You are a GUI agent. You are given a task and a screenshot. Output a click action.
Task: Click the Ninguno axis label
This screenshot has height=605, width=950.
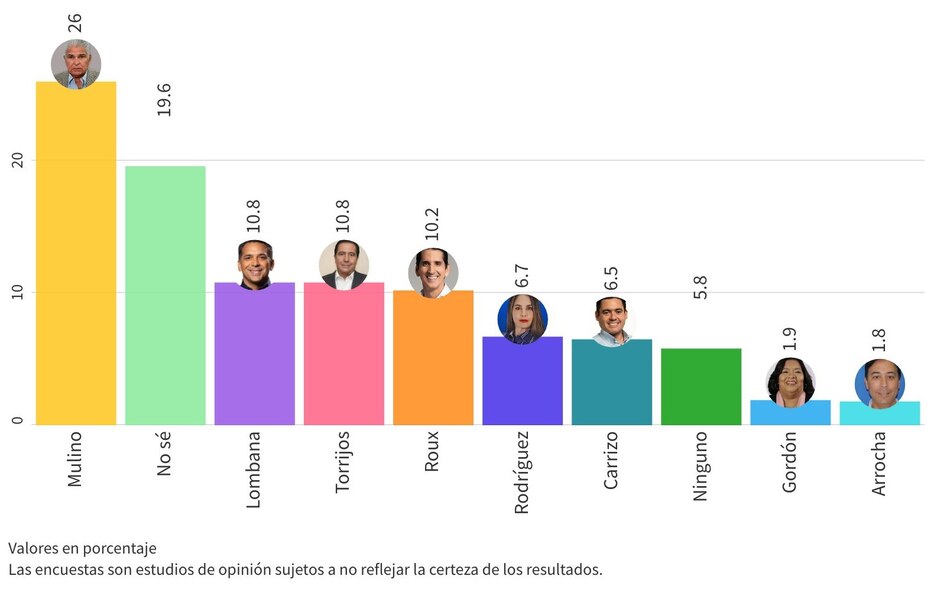point(701,466)
